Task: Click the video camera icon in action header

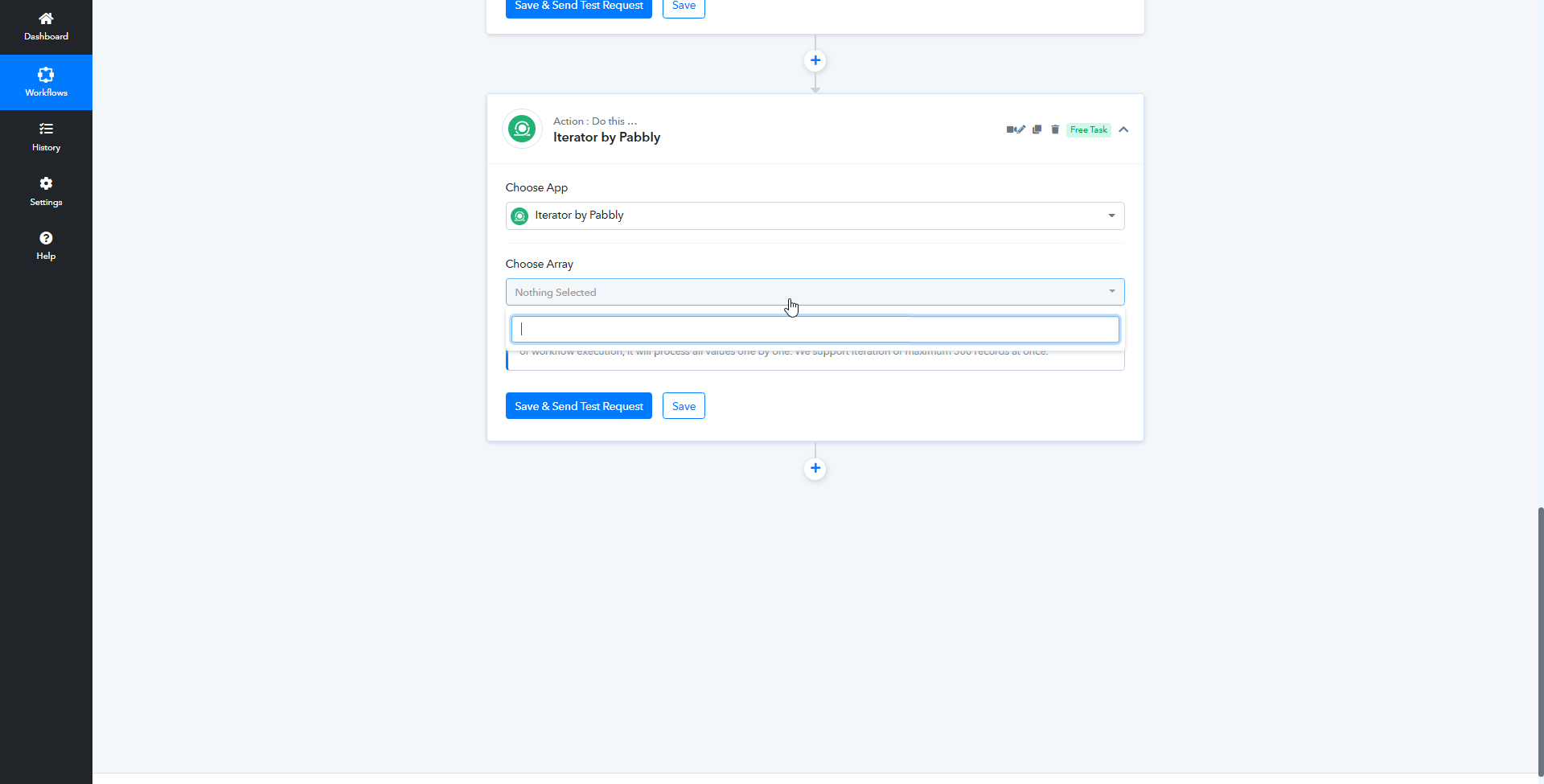Action: pos(1011,129)
